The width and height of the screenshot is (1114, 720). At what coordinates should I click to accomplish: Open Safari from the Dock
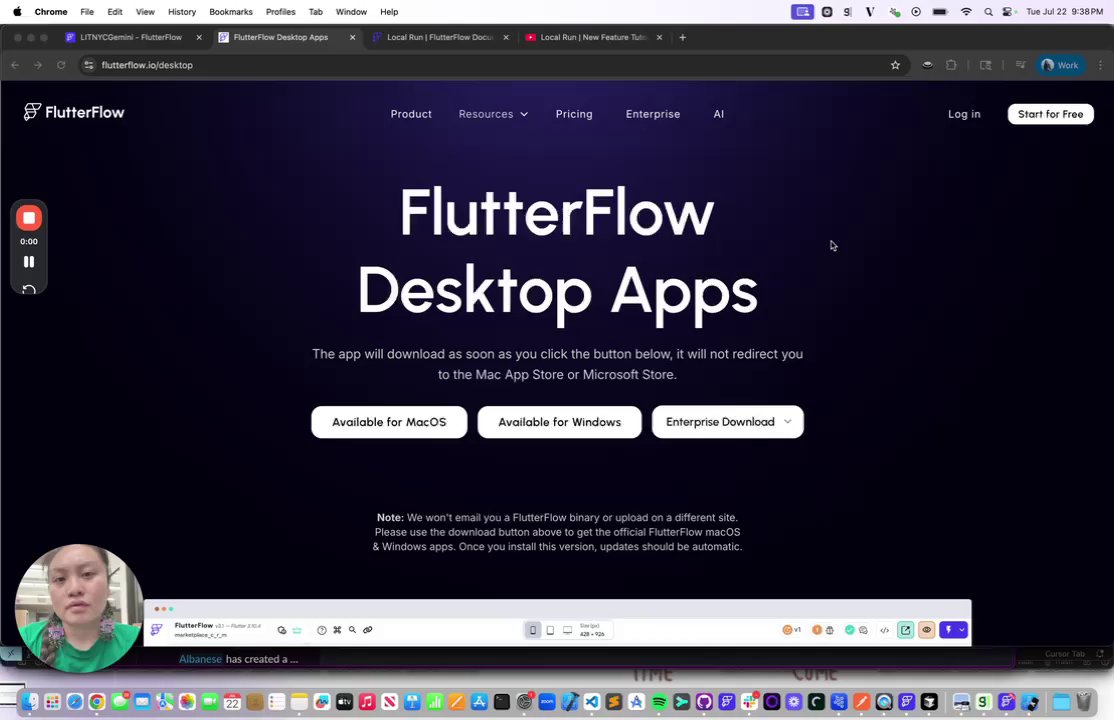coord(75,702)
